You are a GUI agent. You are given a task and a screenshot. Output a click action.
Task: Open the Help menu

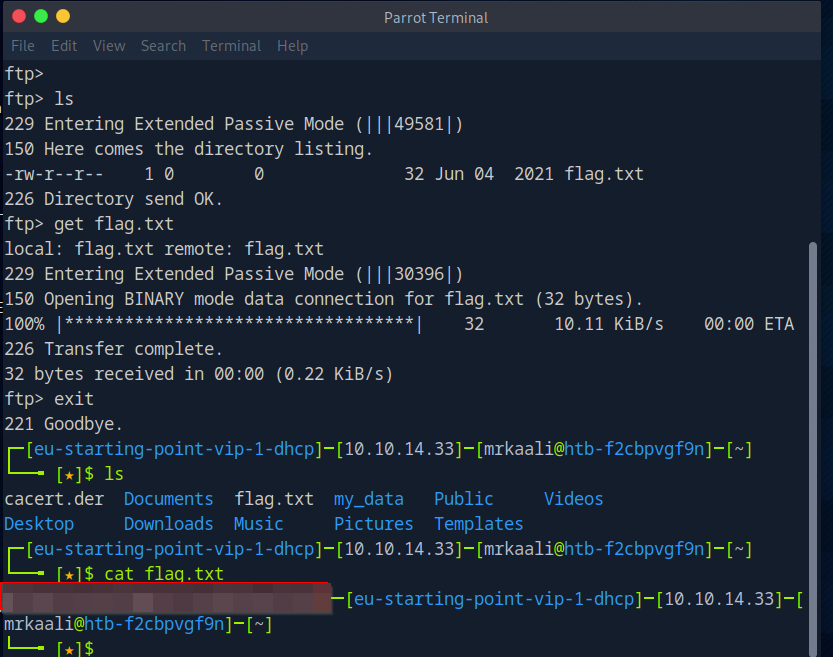[x=292, y=46]
